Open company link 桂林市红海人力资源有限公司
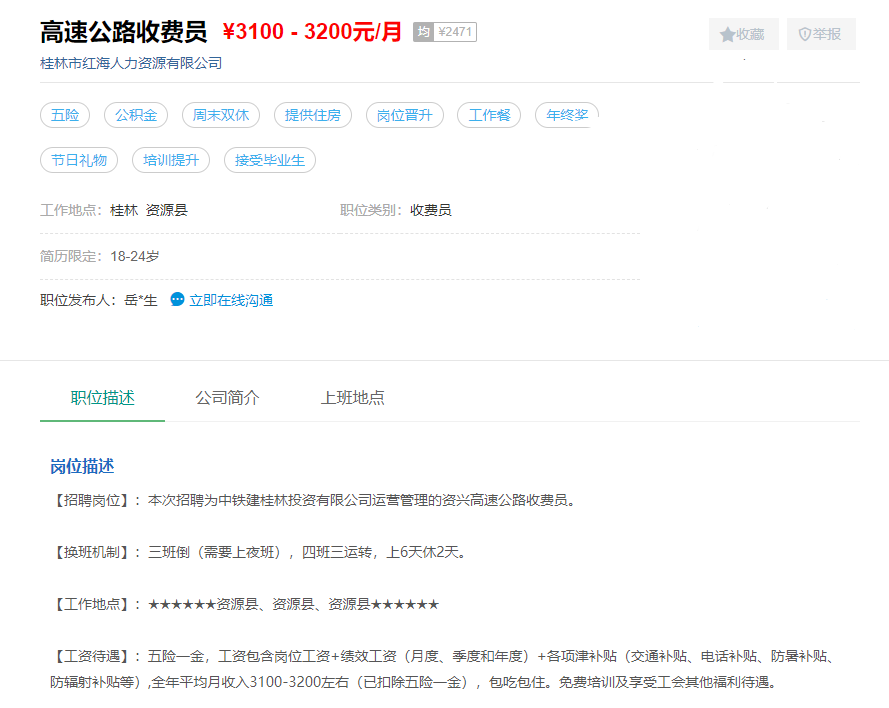 pos(131,63)
